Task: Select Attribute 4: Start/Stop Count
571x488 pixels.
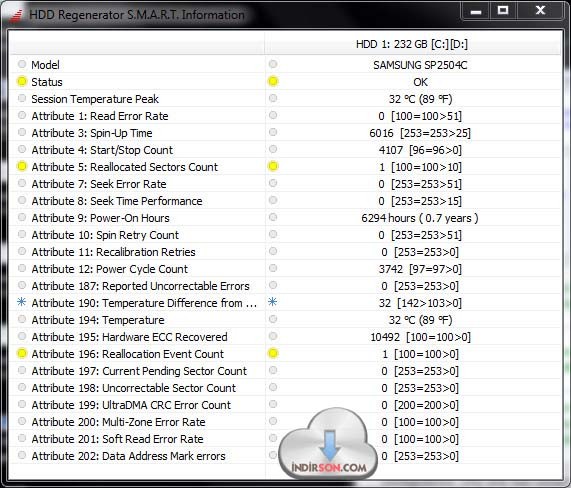Action: point(102,150)
